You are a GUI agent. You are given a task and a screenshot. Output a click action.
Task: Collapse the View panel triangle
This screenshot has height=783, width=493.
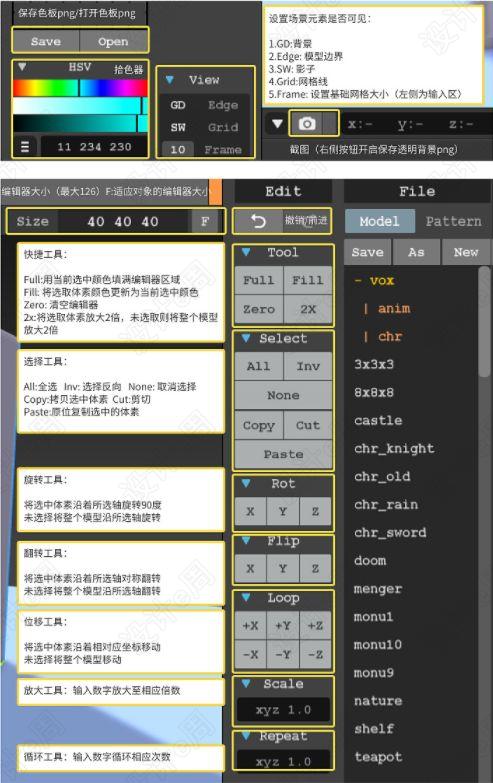click(x=169, y=79)
